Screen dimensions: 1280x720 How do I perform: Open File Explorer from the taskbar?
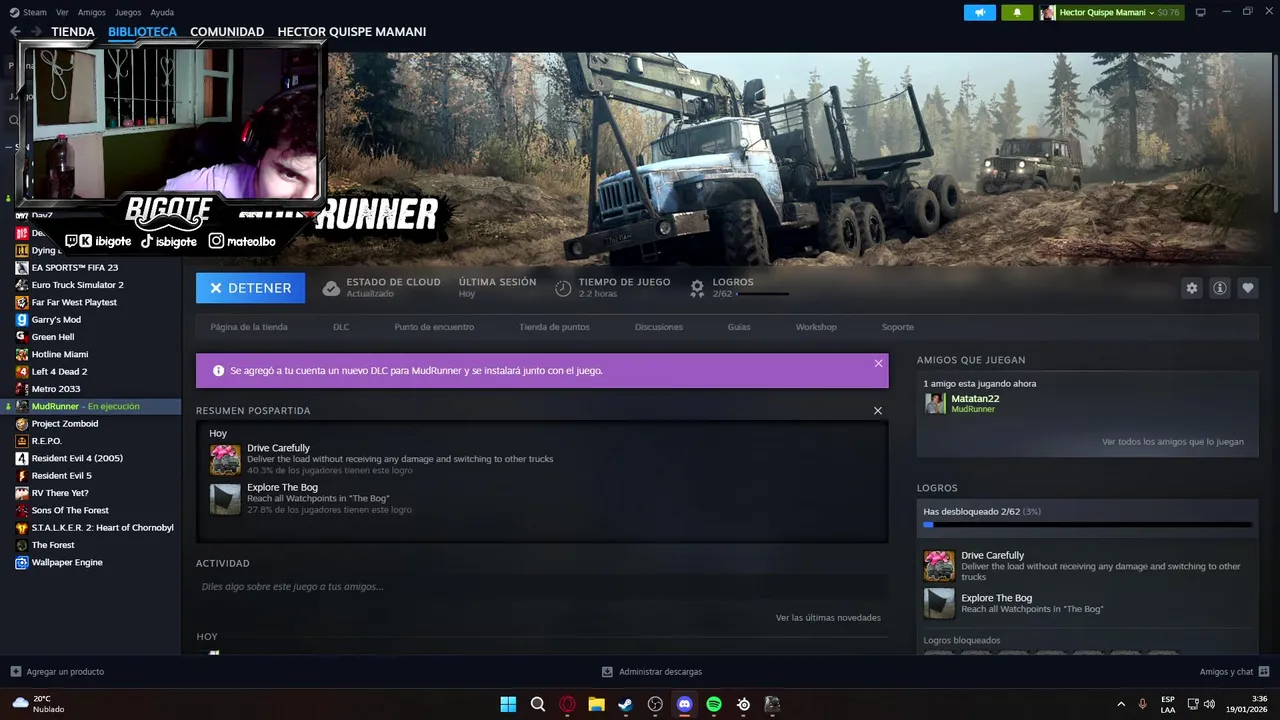click(x=596, y=704)
